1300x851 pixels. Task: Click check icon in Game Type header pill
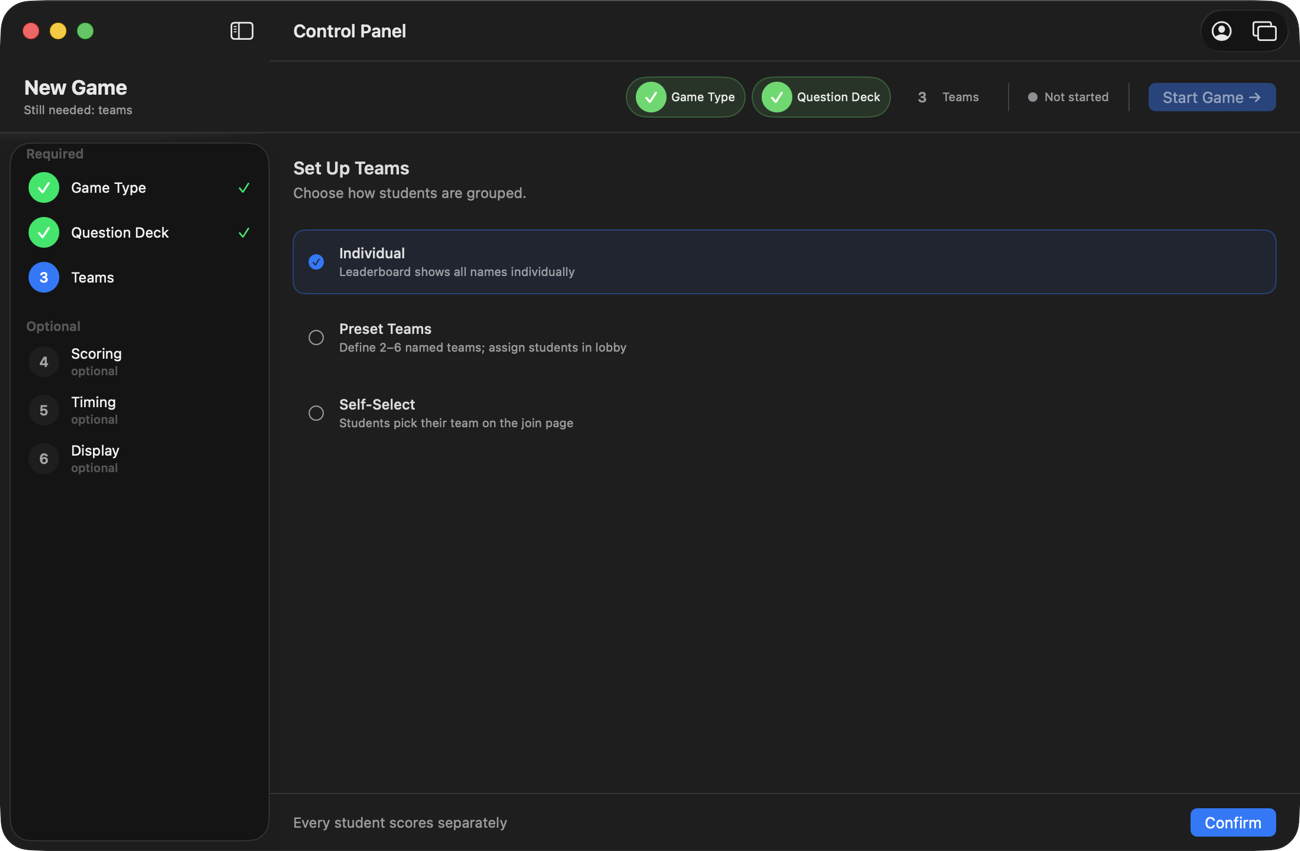[x=651, y=97]
